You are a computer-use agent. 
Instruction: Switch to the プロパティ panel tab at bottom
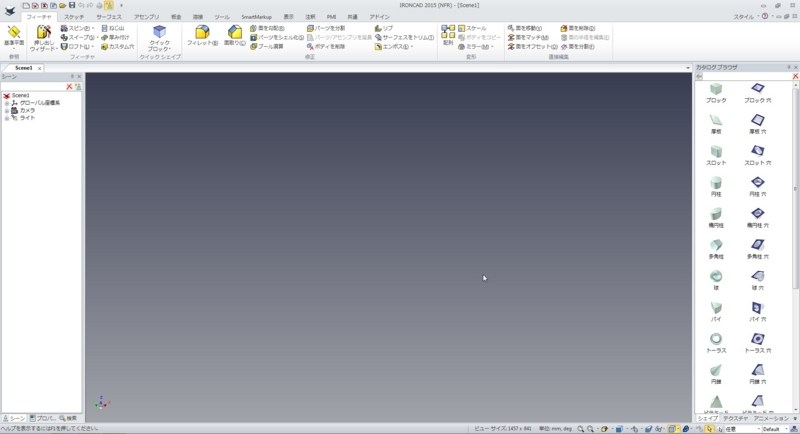(x=43, y=418)
